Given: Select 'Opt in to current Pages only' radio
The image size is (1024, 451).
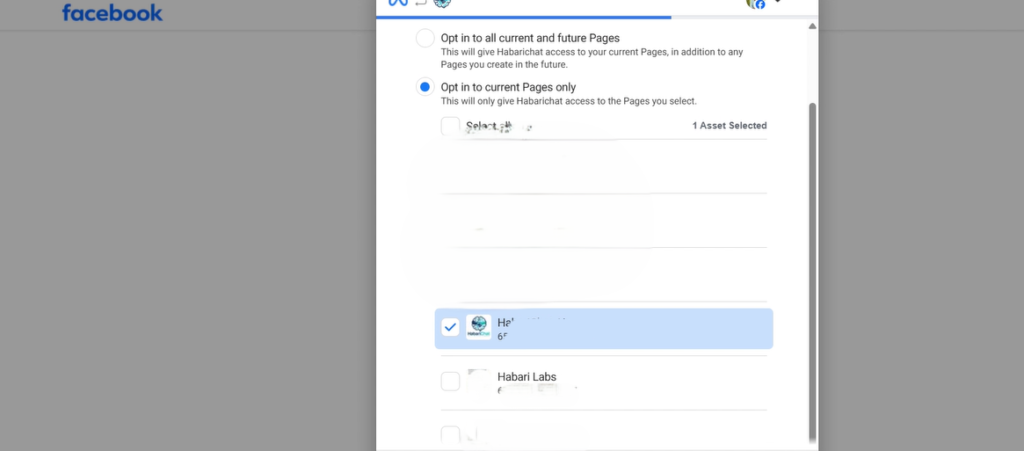Looking at the screenshot, I should point(425,87).
